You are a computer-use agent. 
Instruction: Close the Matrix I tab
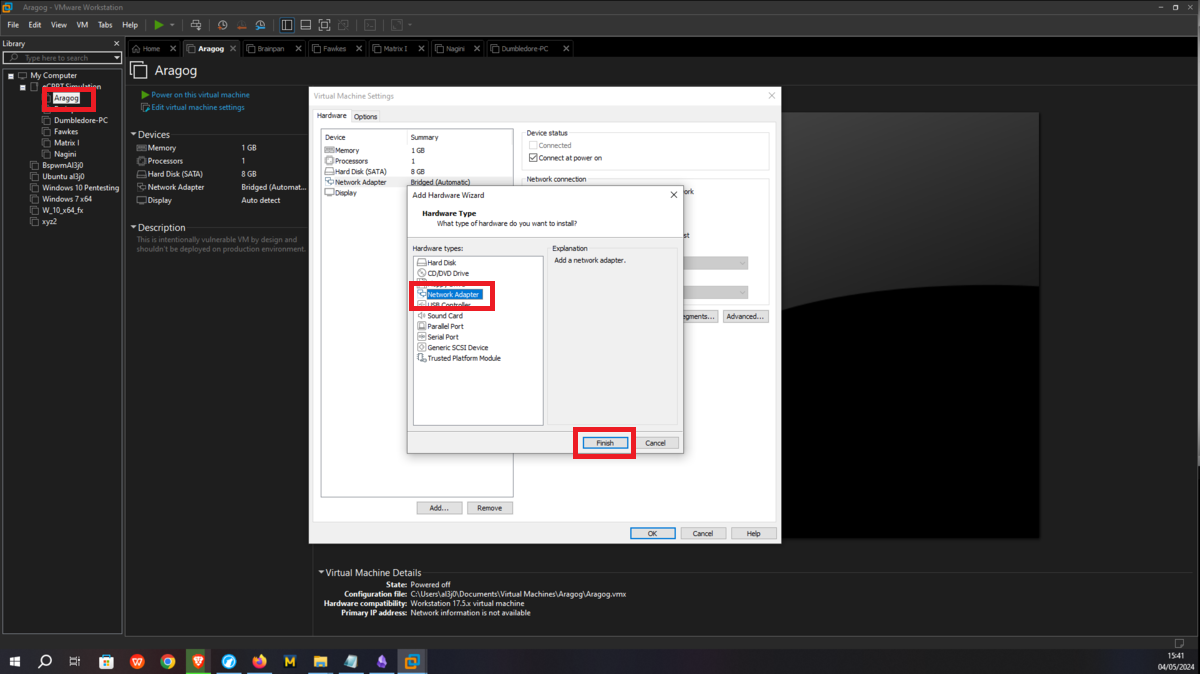(x=421, y=48)
